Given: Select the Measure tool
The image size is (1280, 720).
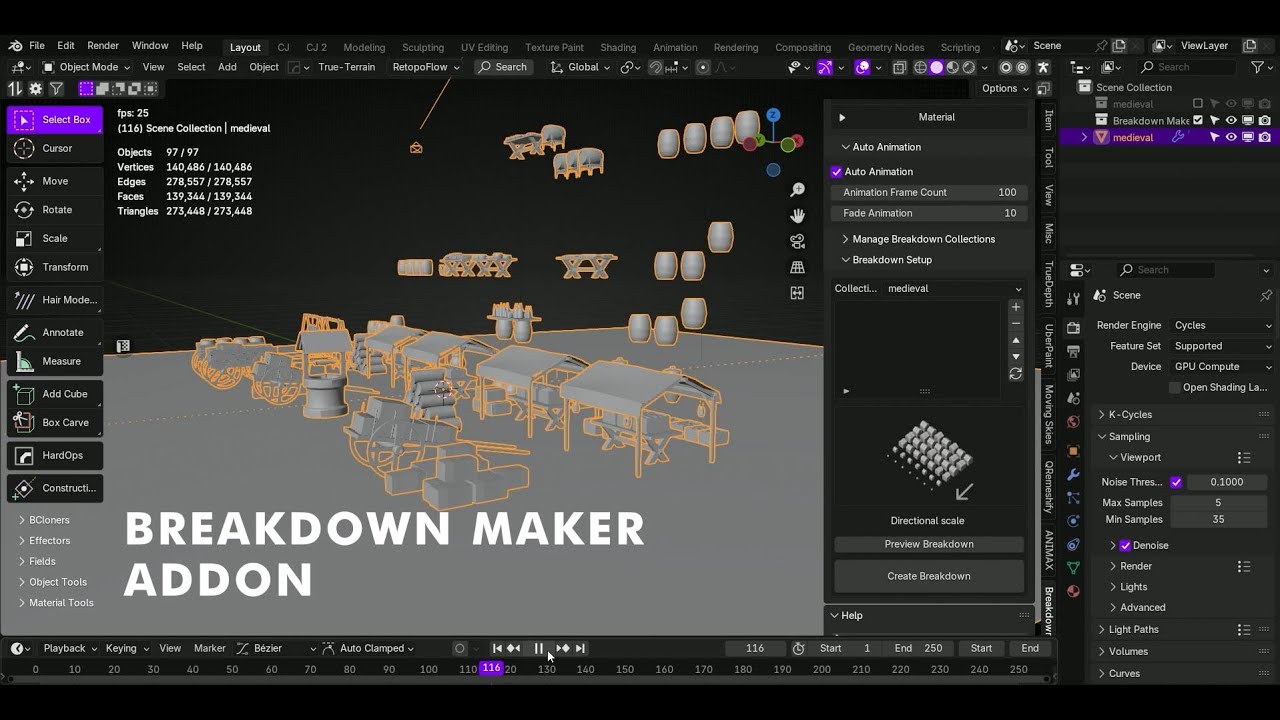Looking at the screenshot, I should click(55, 361).
